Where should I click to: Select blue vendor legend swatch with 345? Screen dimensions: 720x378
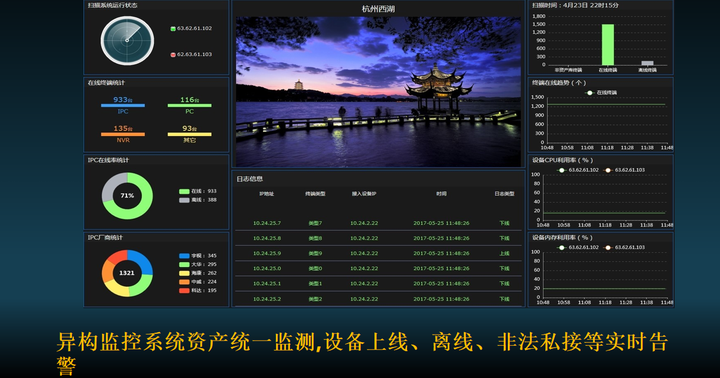pos(184,256)
